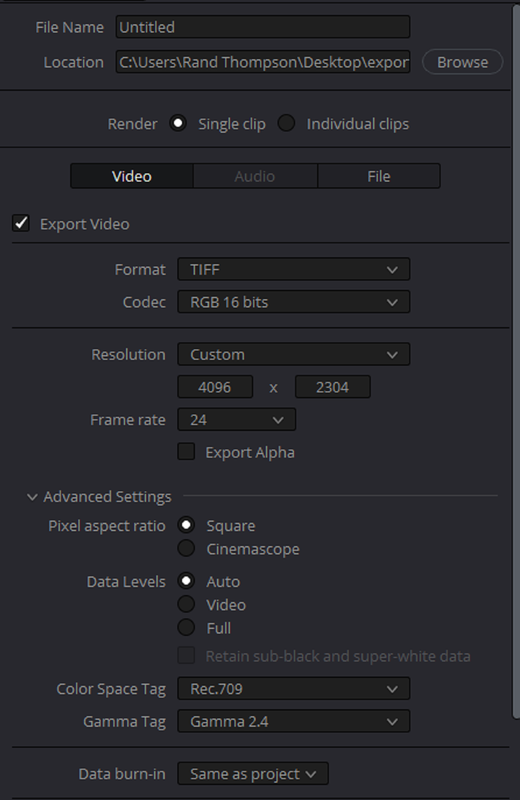The image size is (520, 800).
Task: Select Individual clips render option
Action: coord(286,123)
